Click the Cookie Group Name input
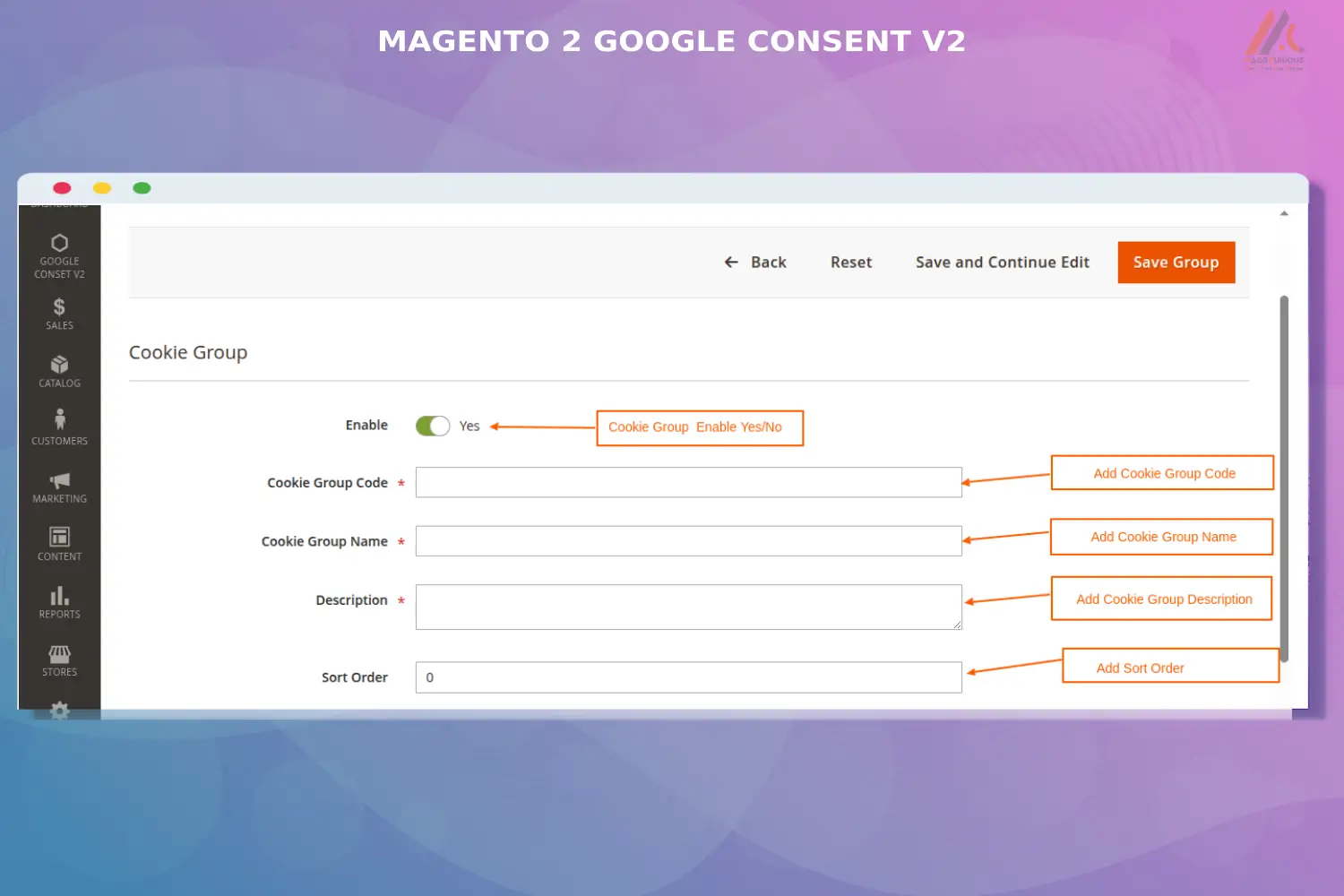The width and height of the screenshot is (1344, 896). (688, 540)
